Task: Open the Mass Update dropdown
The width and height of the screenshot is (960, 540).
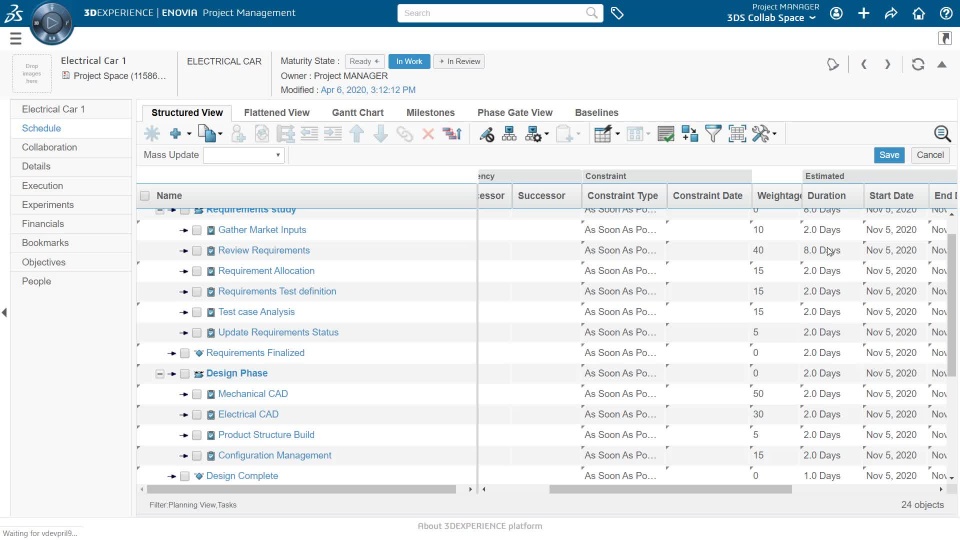Action: 244,155
